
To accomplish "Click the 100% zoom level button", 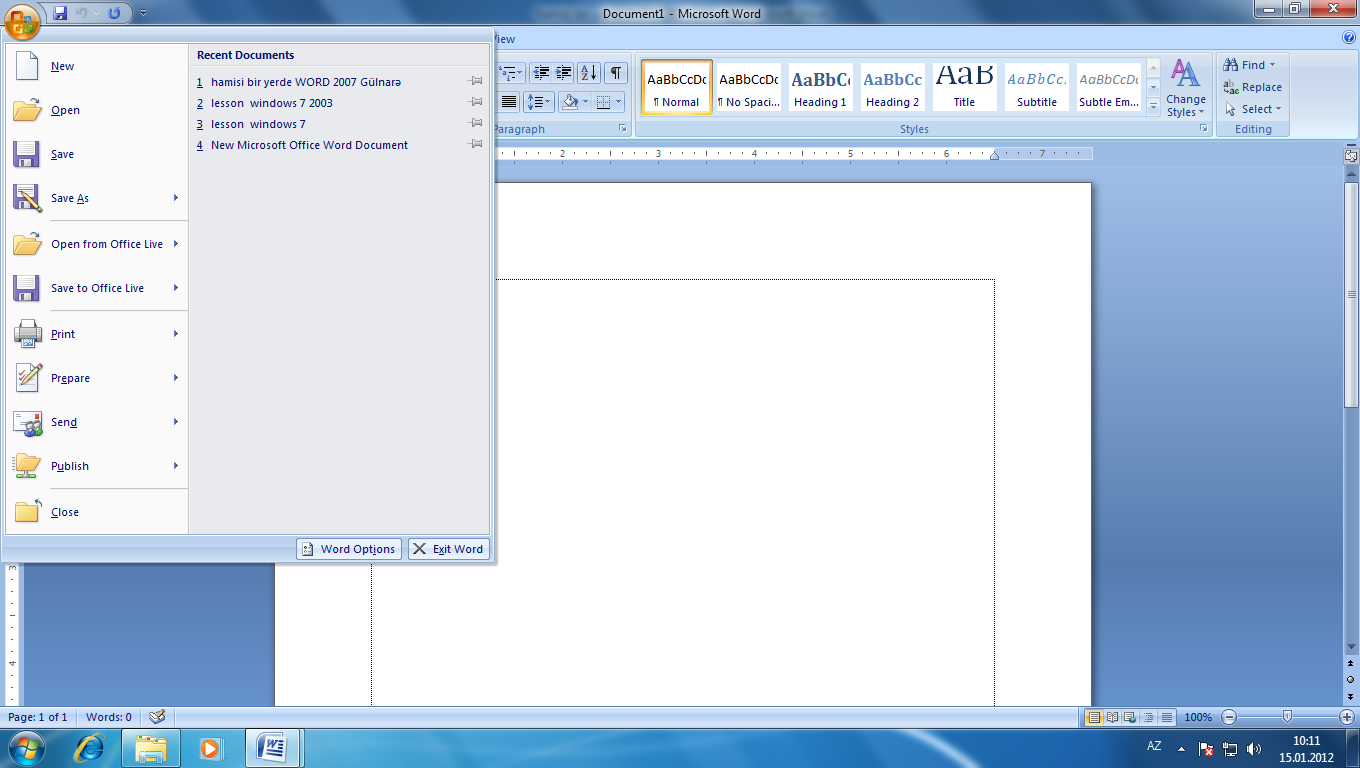I will click(x=1198, y=717).
